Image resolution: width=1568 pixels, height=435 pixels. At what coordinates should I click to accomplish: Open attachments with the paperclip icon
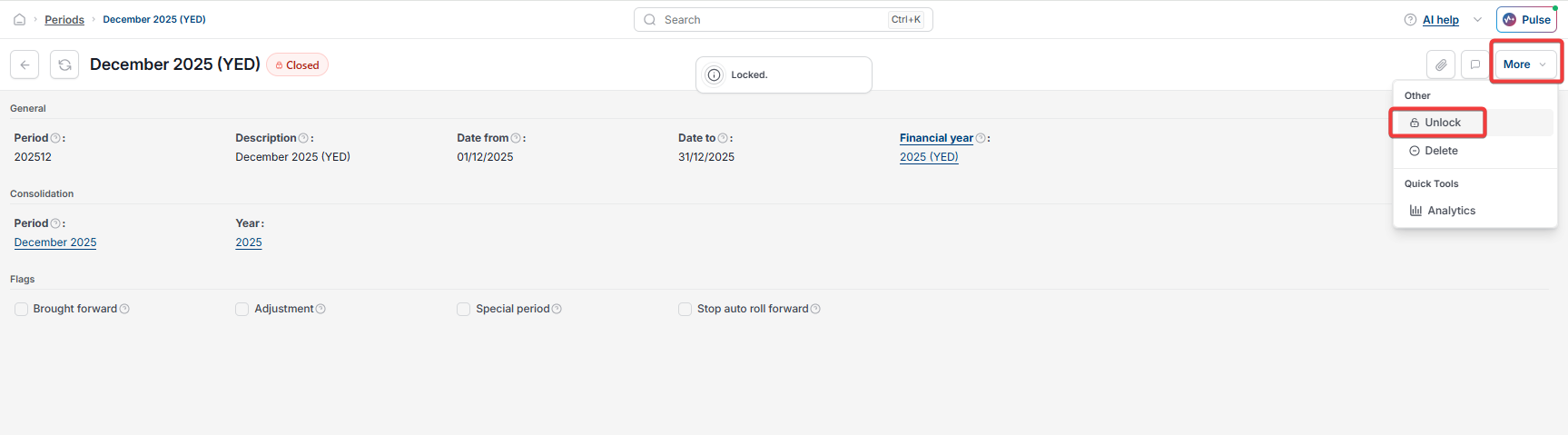pyautogui.click(x=1441, y=64)
